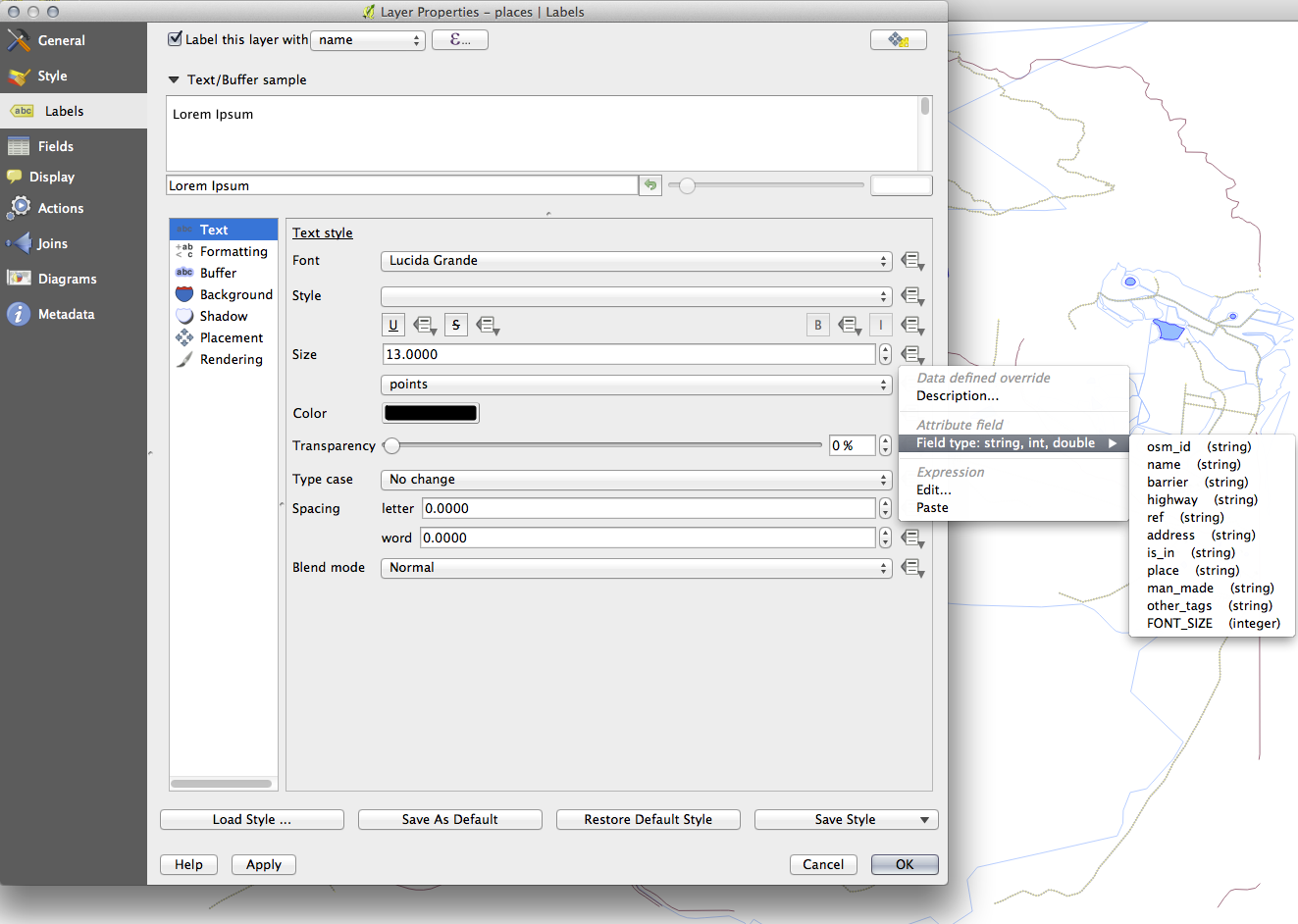Collapse the Text/Buffer sample section
The image size is (1298, 924).
174,80
